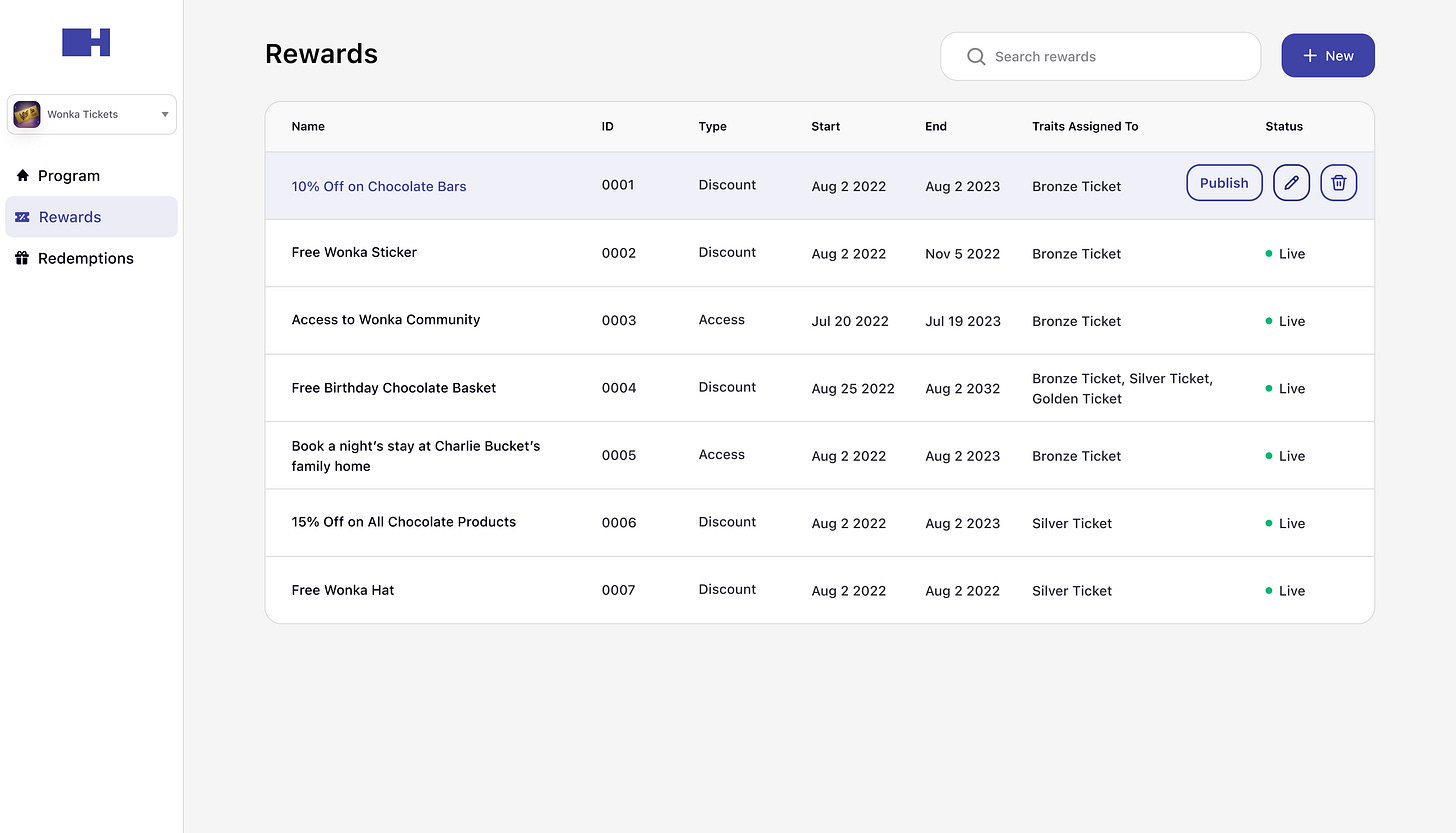Select Rewards in the sidebar

(x=91, y=217)
